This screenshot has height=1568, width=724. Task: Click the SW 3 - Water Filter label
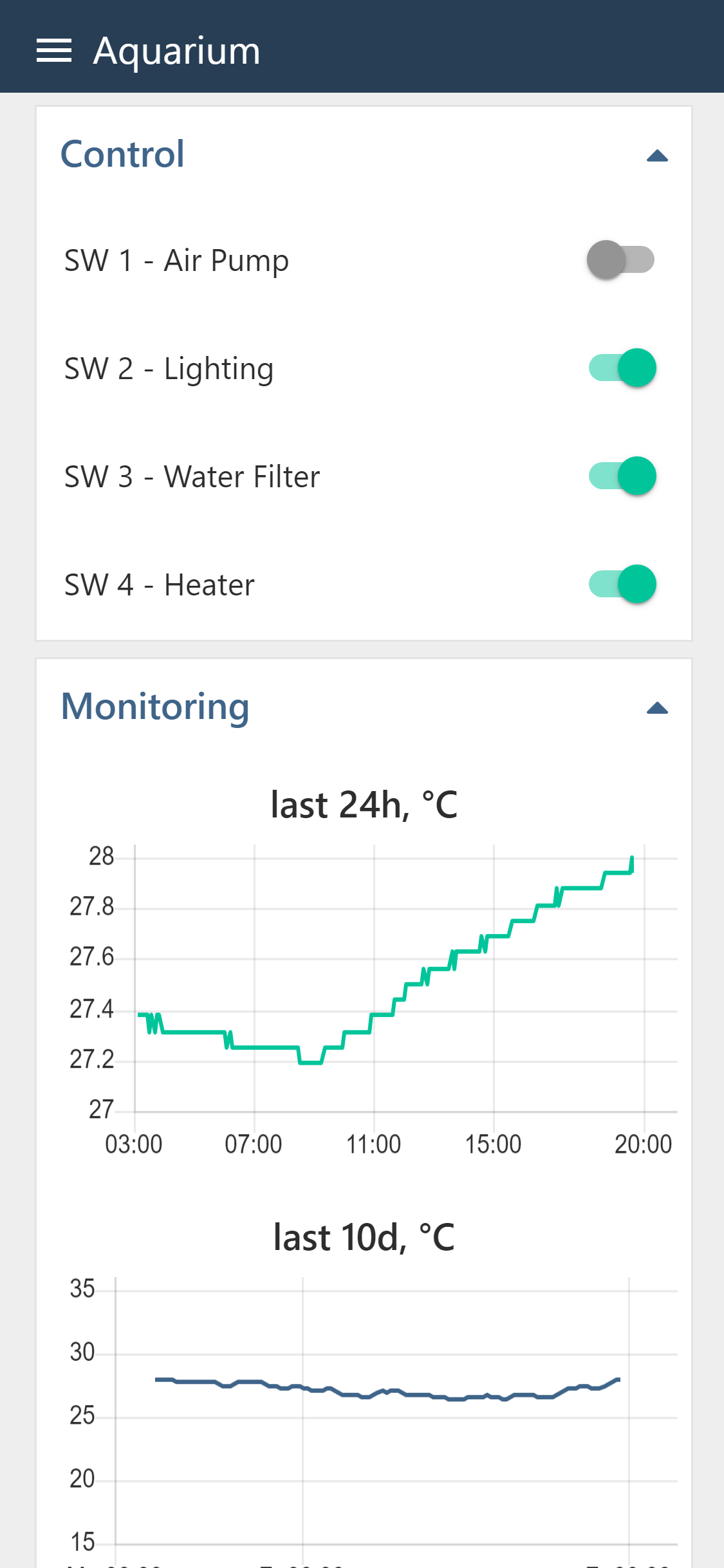coord(192,477)
